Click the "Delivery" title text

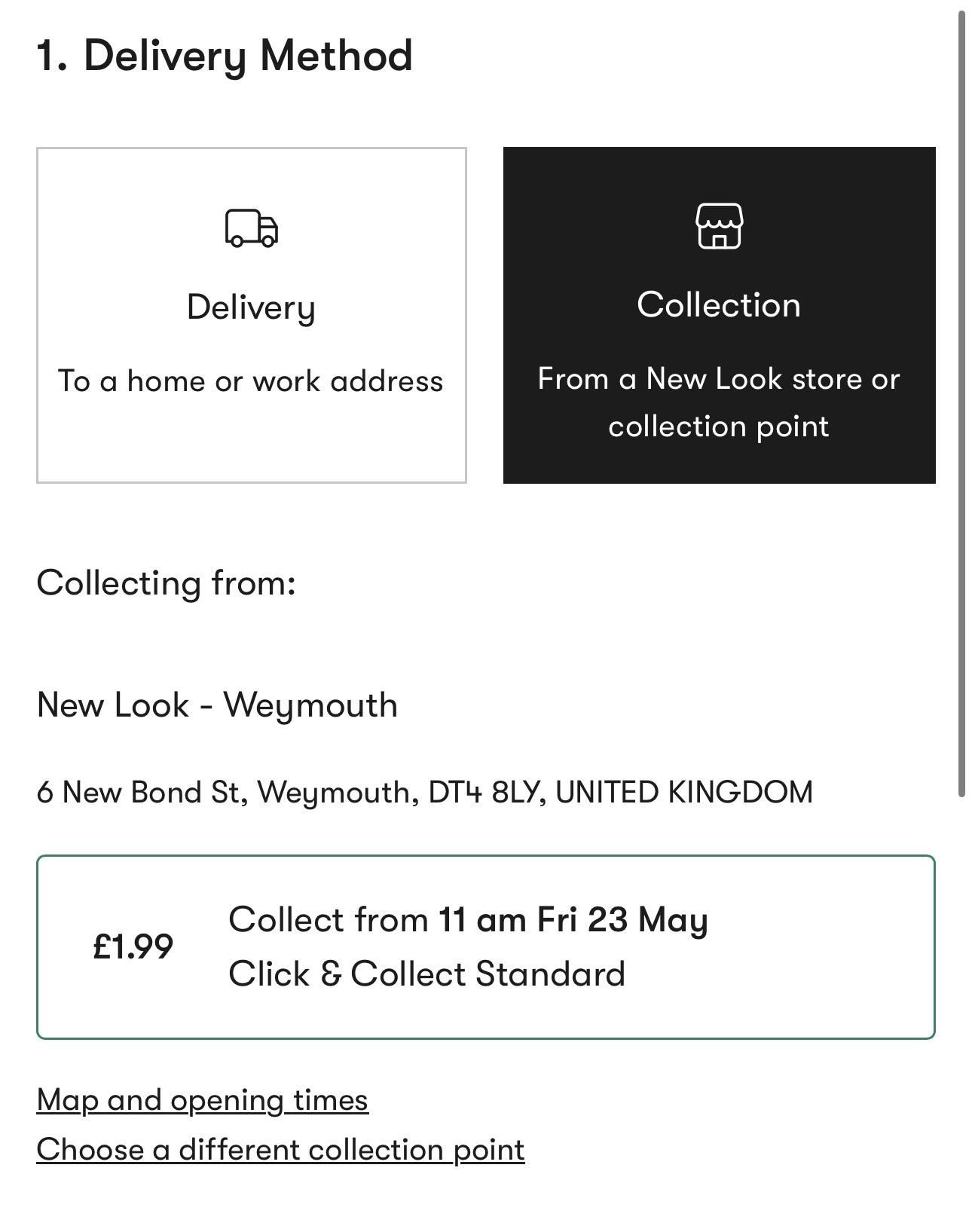(252, 307)
